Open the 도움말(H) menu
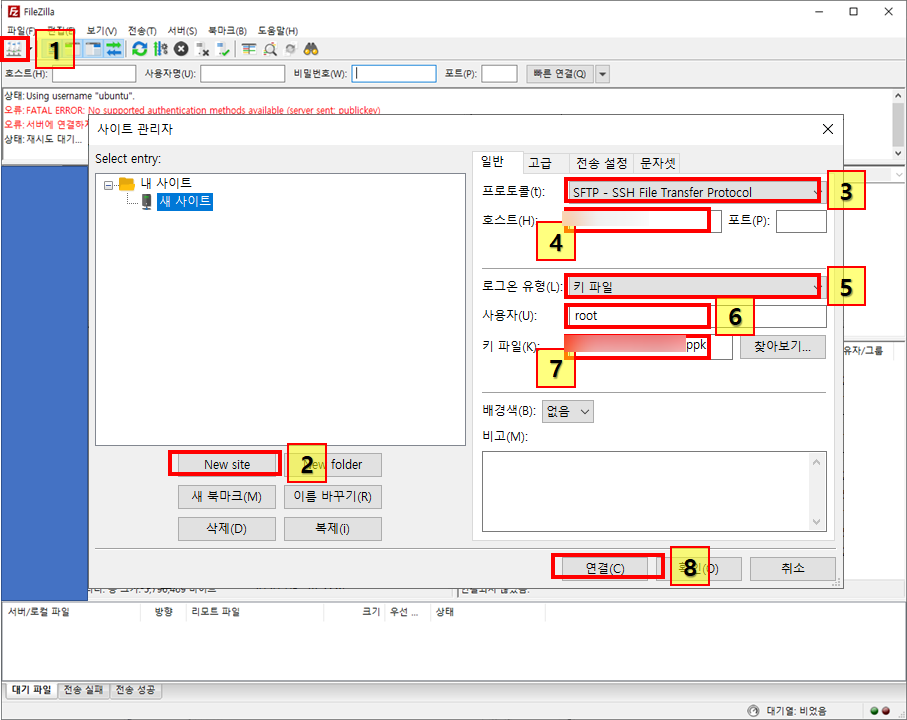The image size is (907, 720). click(x=278, y=31)
